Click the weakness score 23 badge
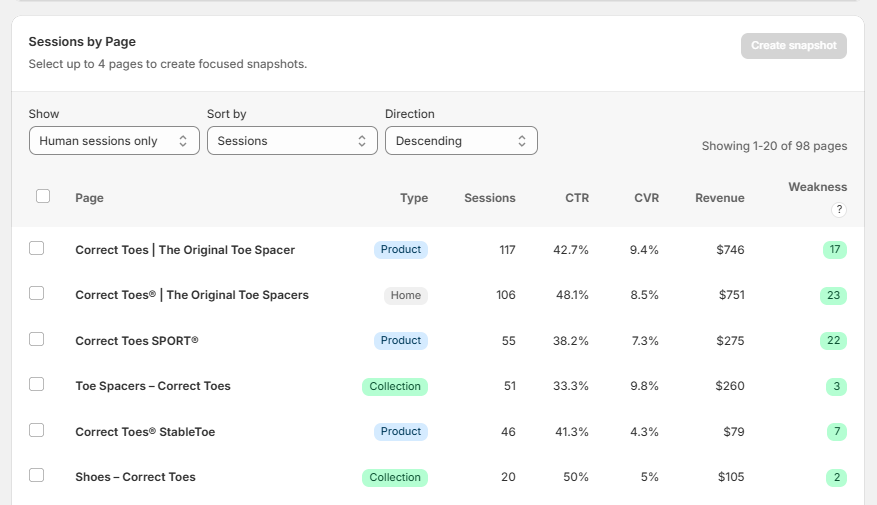 833,295
